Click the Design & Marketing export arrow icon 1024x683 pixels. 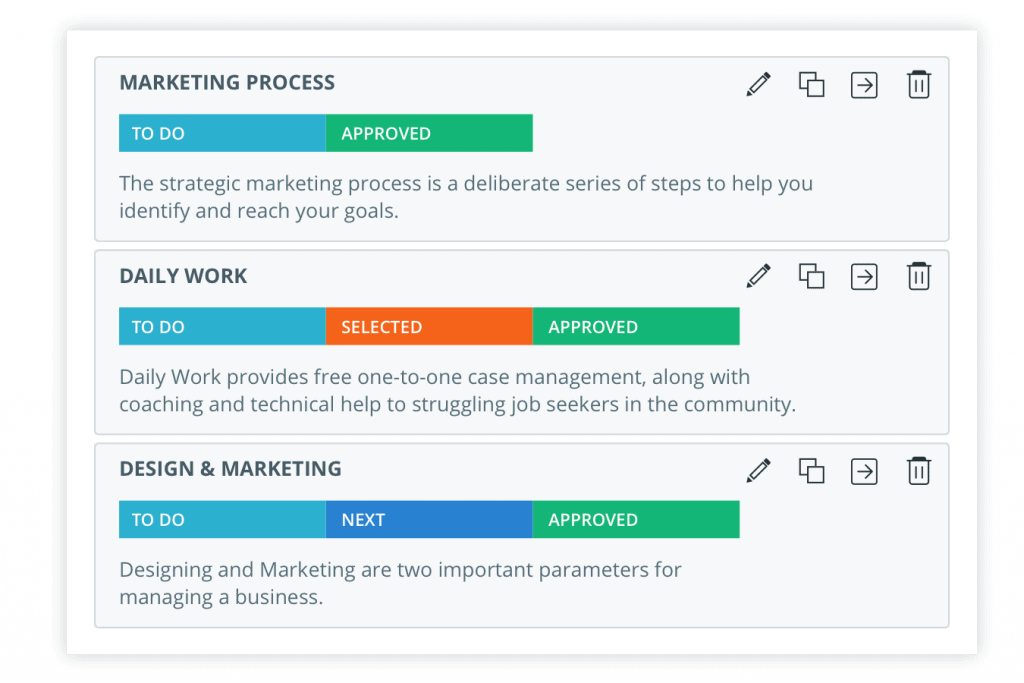tap(864, 471)
